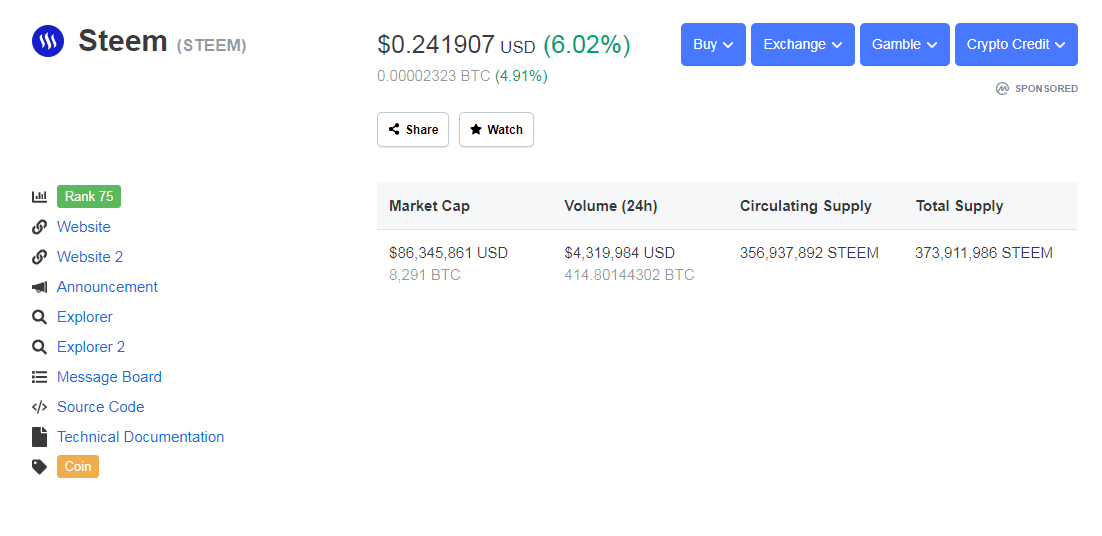
Task: Click the list icon beside Message Board
Action: [x=39, y=377]
